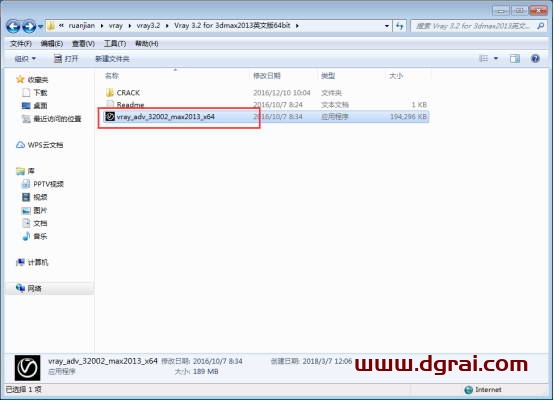
Task: Select vray_adv_32002_max2013_x64 installer file
Action: (166, 117)
